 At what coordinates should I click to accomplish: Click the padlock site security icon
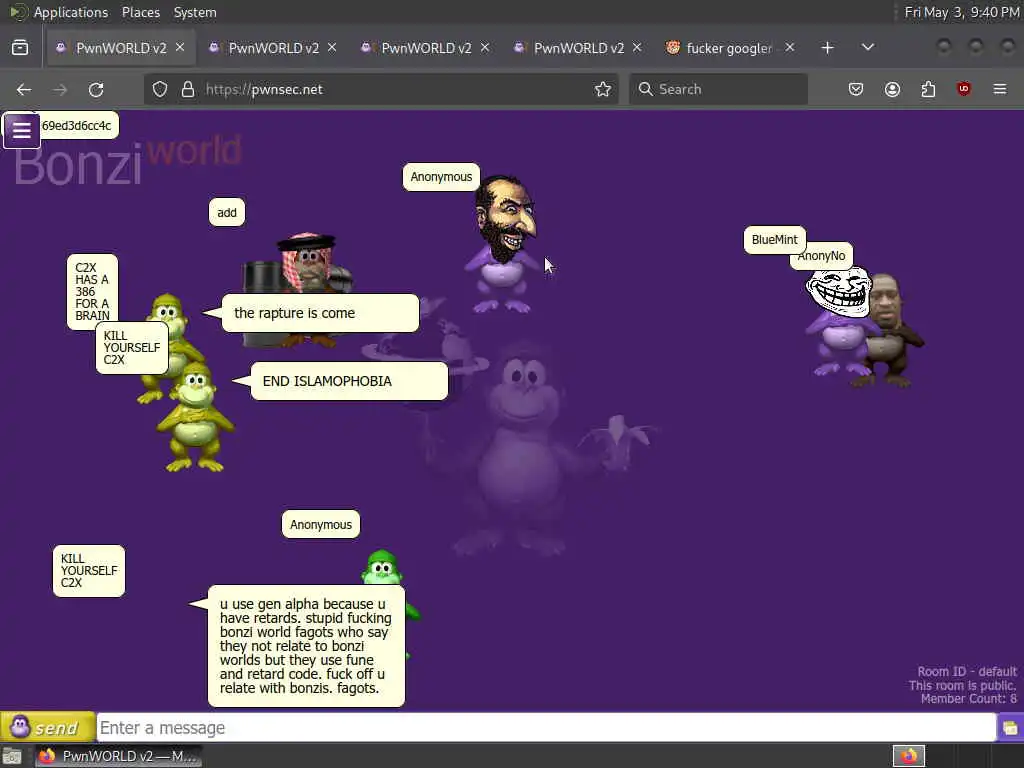coord(188,89)
